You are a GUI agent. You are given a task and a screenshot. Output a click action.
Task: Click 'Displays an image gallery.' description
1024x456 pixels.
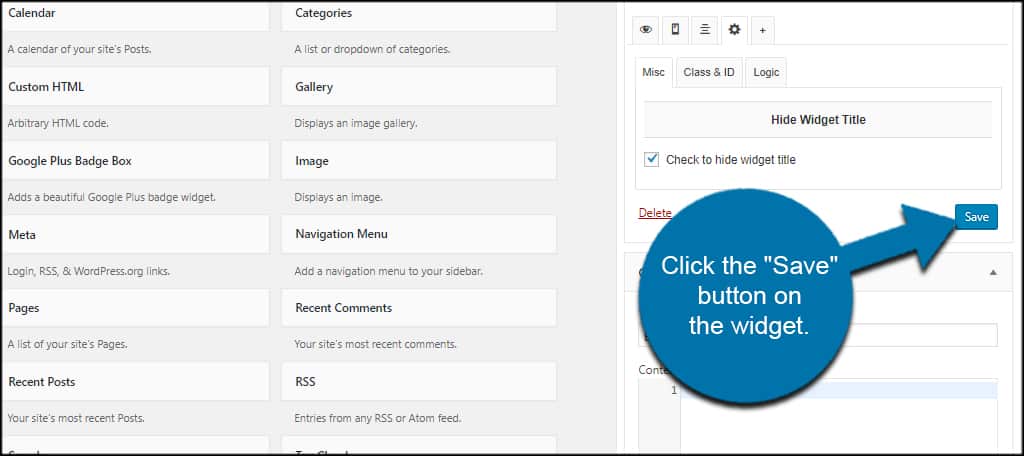pyautogui.click(x=356, y=123)
